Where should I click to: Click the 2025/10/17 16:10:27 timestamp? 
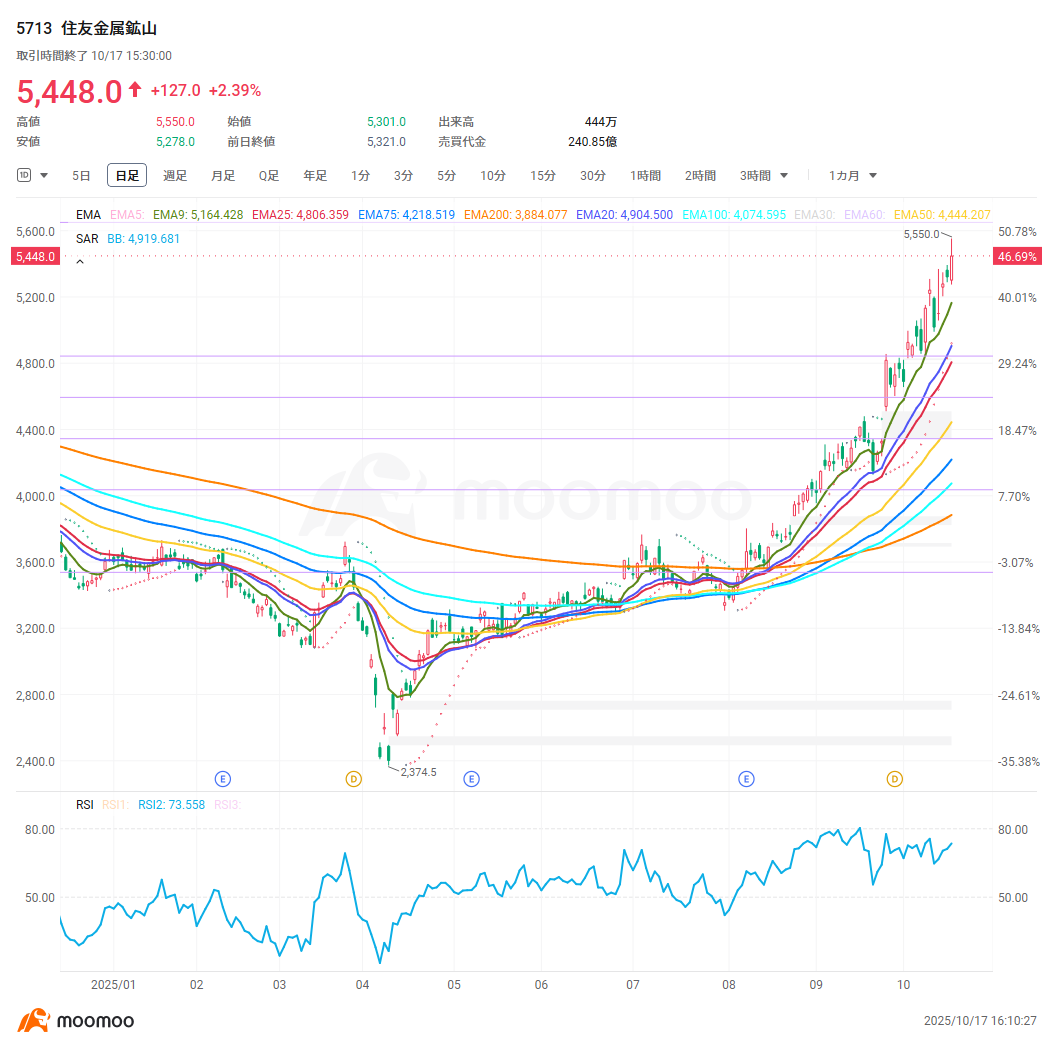click(x=980, y=1021)
